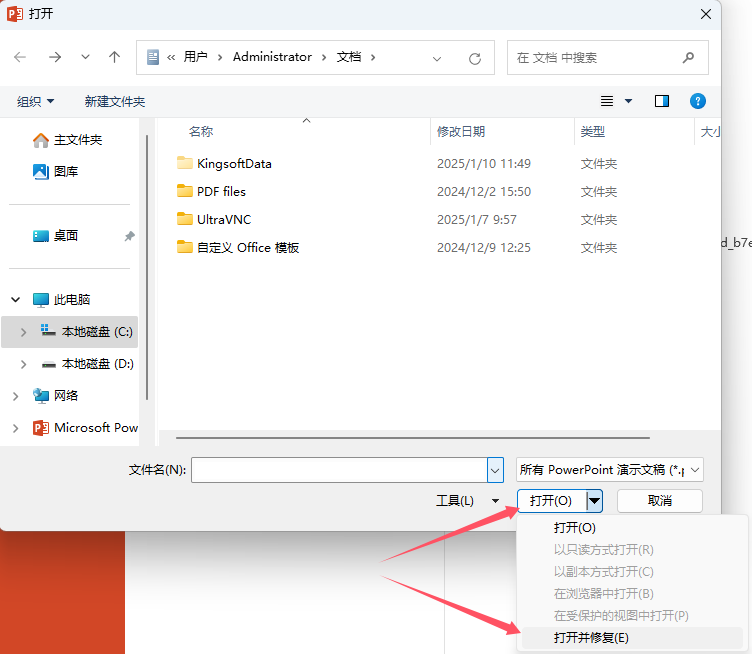752x655 pixels.
Task: Collapse the This PC (此电脑) node
Action: point(16,300)
